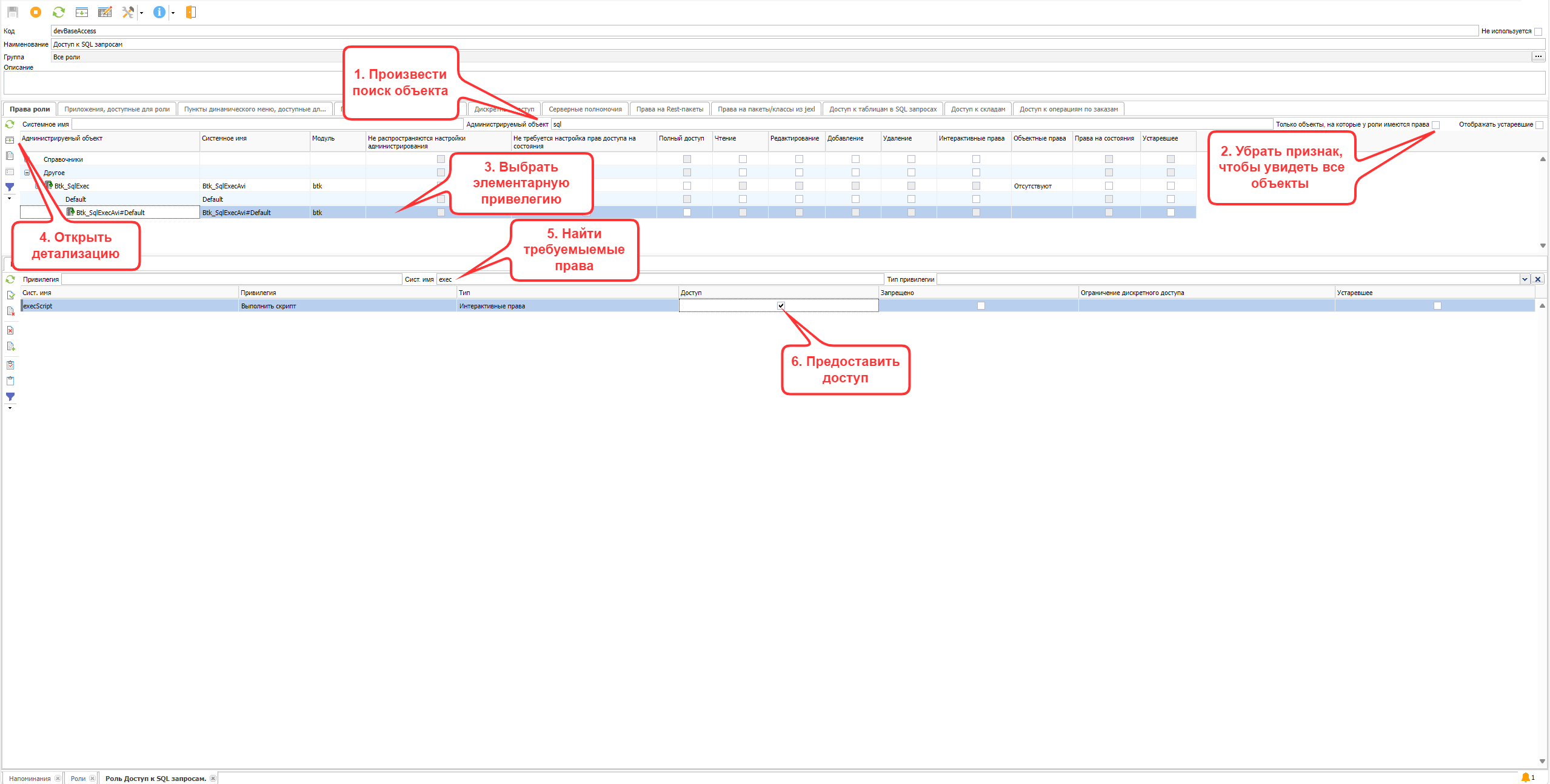Click the green refresh icon in top toolbar
Image resolution: width=1550 pixels, height=784 pixels.
click(59, 12)
